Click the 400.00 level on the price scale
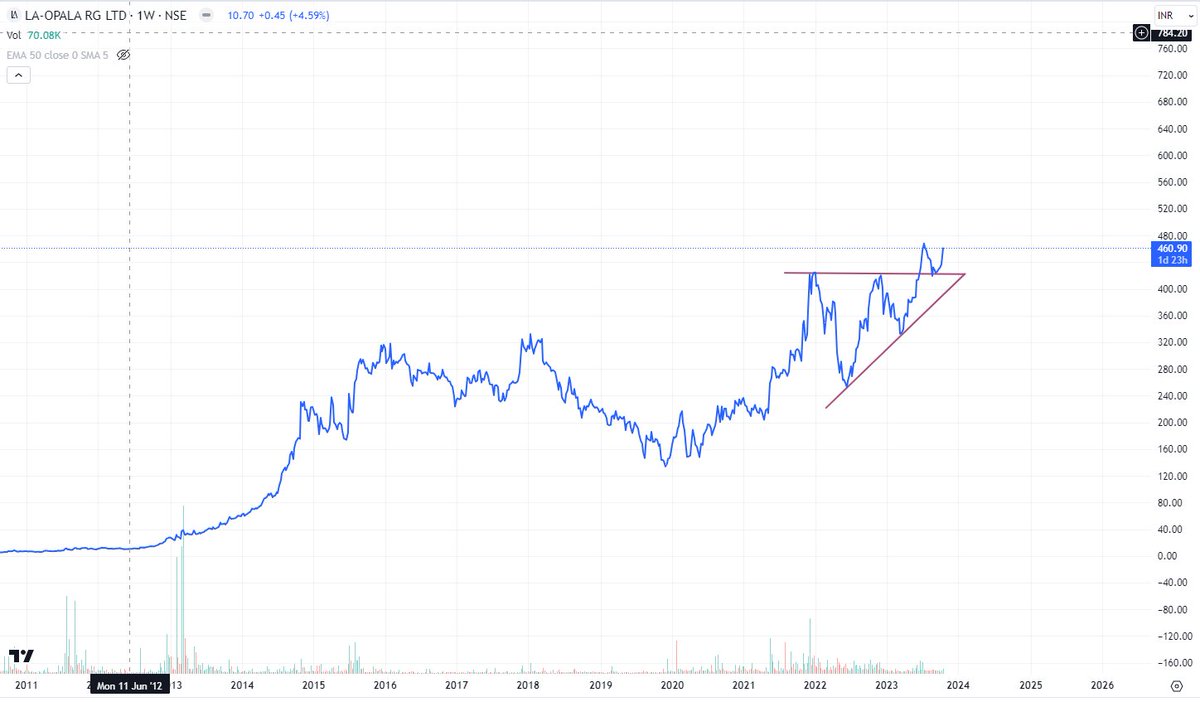Viewport: 1200px width, 702px height. click(x=1171, y=289)
